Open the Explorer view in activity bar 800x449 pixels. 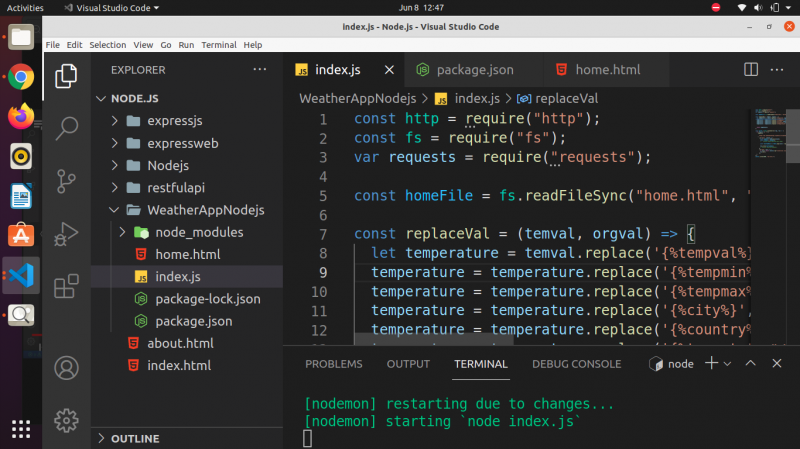pos(66,76)
